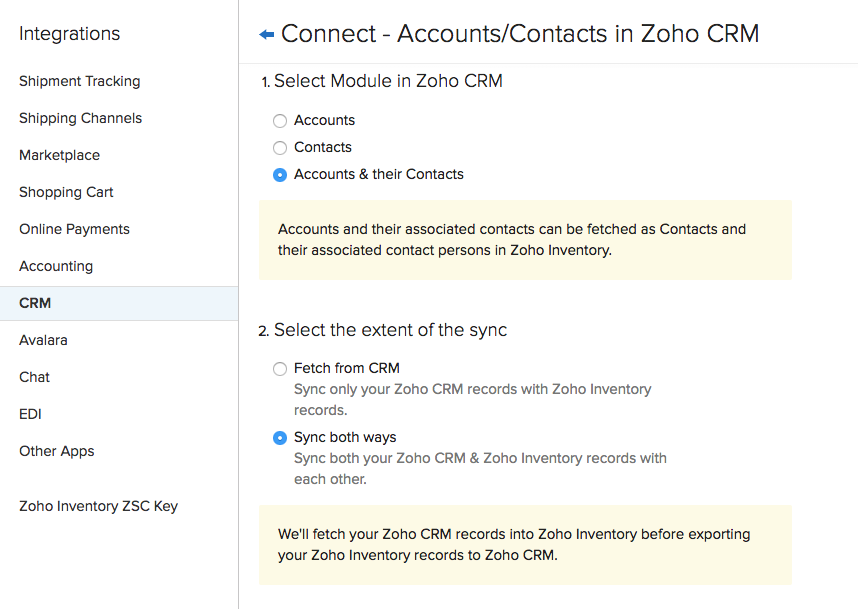
Task: Open the EDI integration section
Action: pos(30,414)
